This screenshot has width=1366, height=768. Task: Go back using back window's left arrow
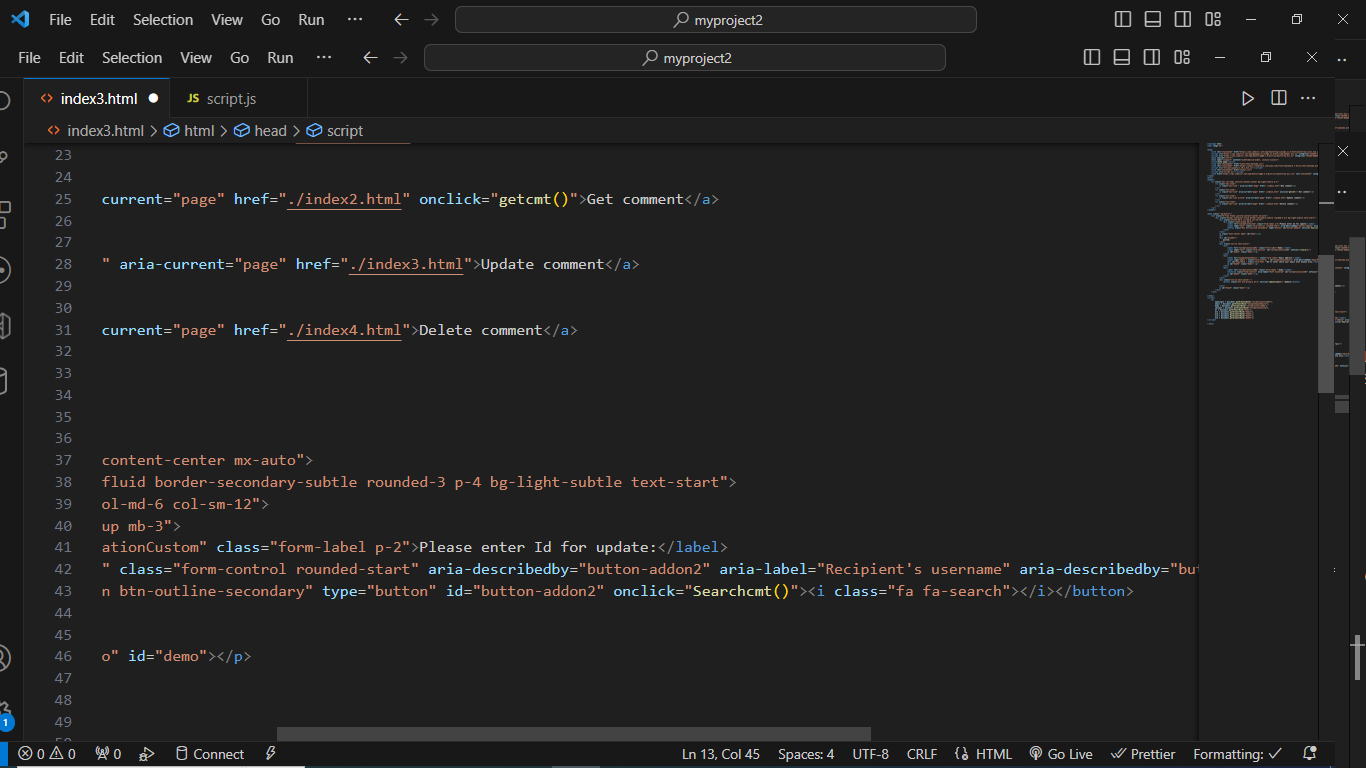point(401,20)
